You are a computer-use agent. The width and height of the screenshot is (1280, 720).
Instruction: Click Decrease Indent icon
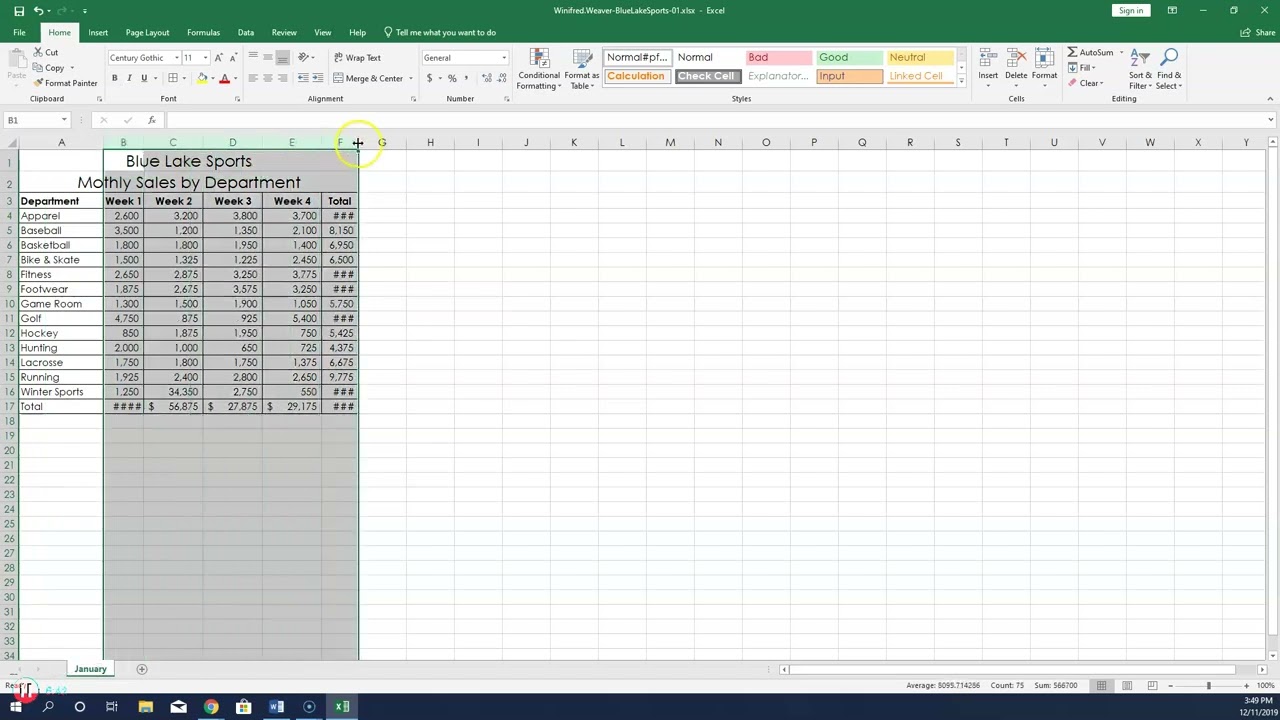[303, 78]
